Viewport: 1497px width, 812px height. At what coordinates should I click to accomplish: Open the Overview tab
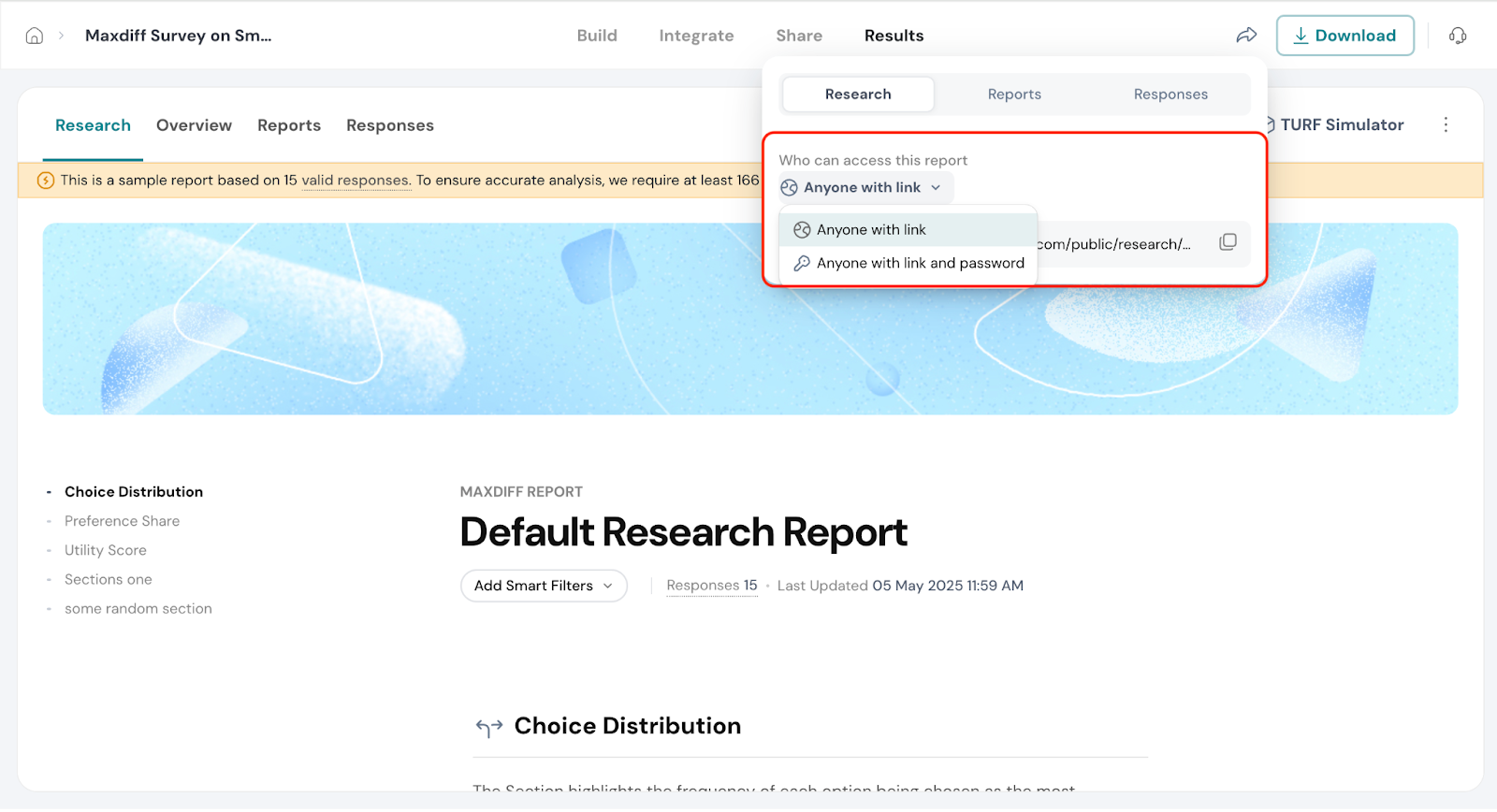(x=194, y=125)
